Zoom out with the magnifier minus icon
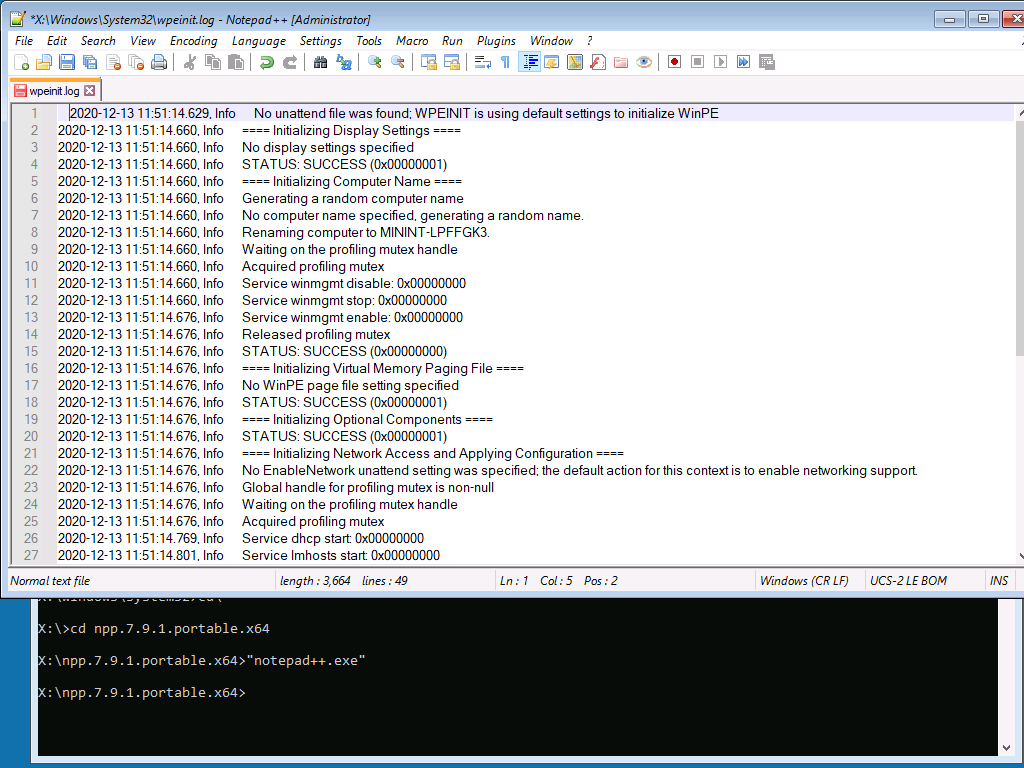1024x768 pixels. pos(398,62)
